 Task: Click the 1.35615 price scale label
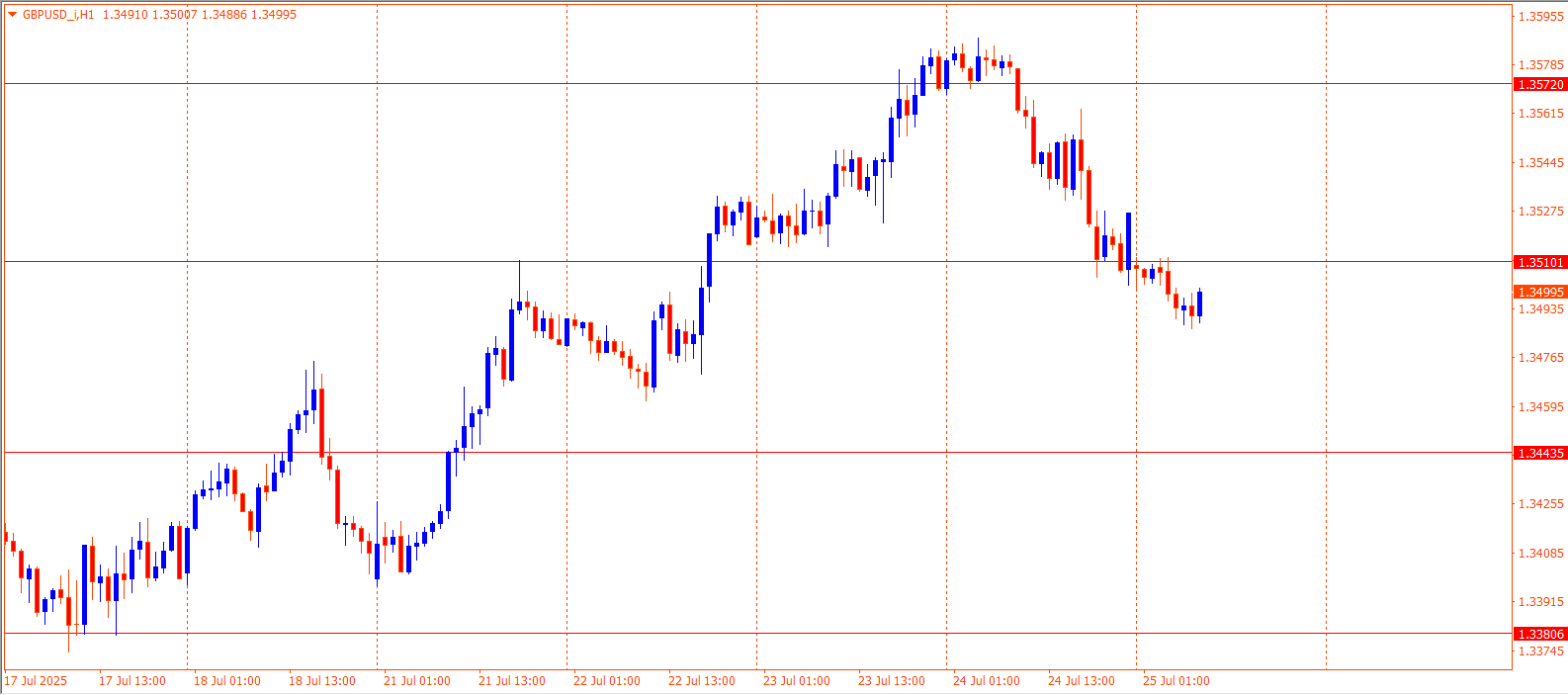click(x=1541, y=114)
